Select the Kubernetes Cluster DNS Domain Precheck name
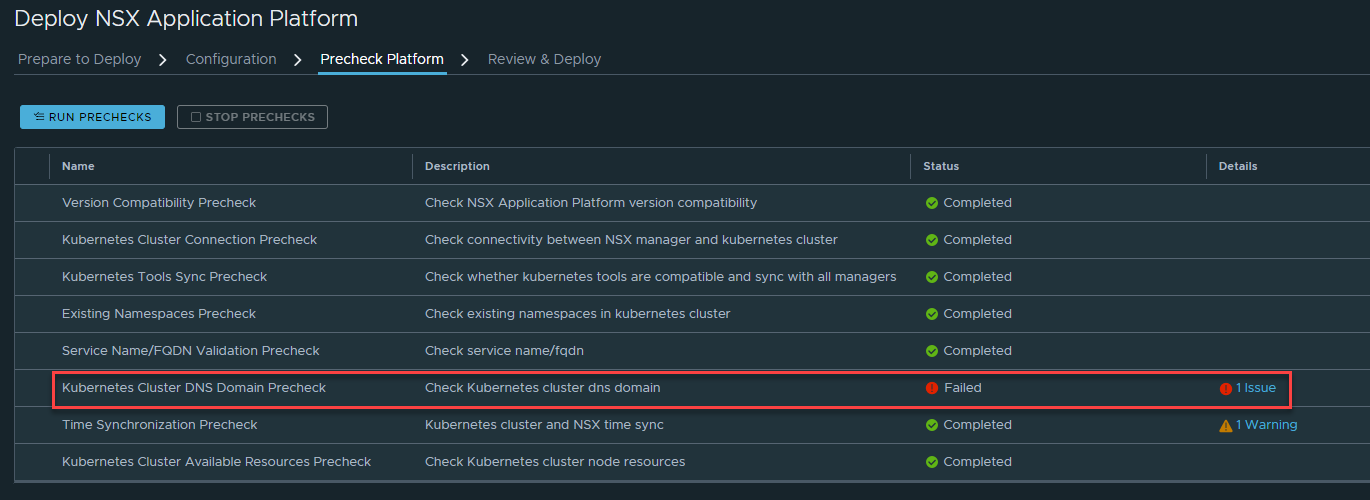This screenshot has height=500, width=1370. 194,388
